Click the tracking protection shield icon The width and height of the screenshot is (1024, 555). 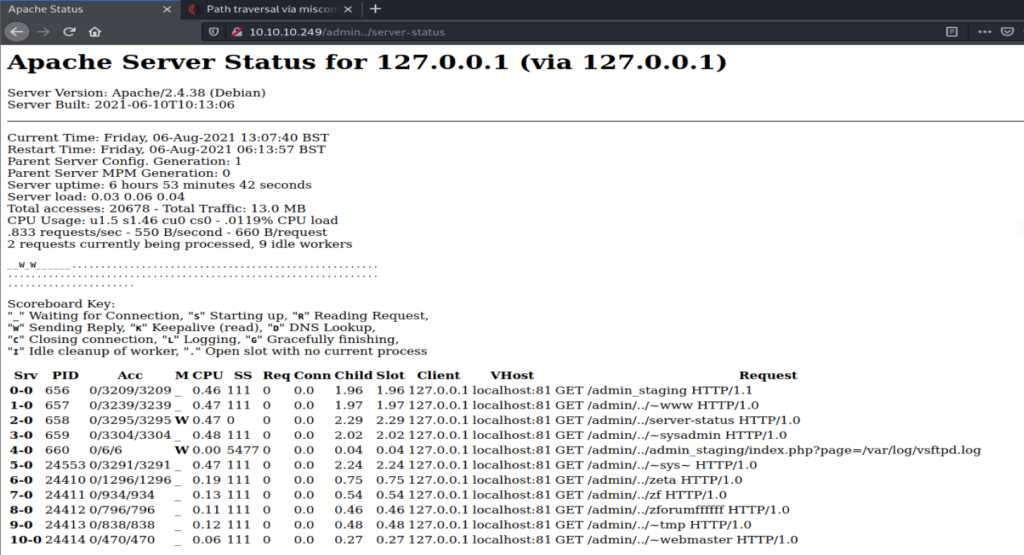214,31
